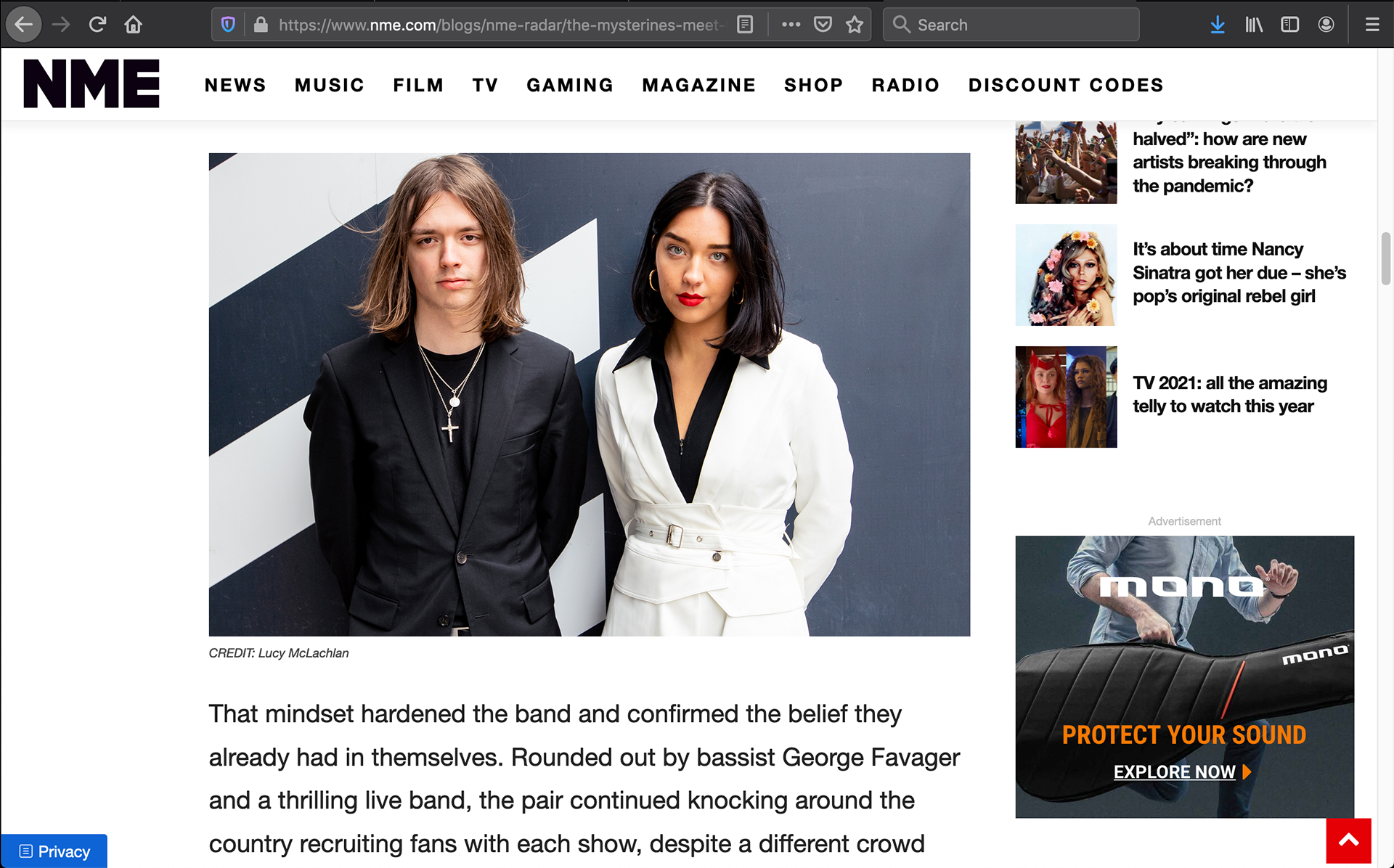Open the Firefox account avatar icon

1326,25
